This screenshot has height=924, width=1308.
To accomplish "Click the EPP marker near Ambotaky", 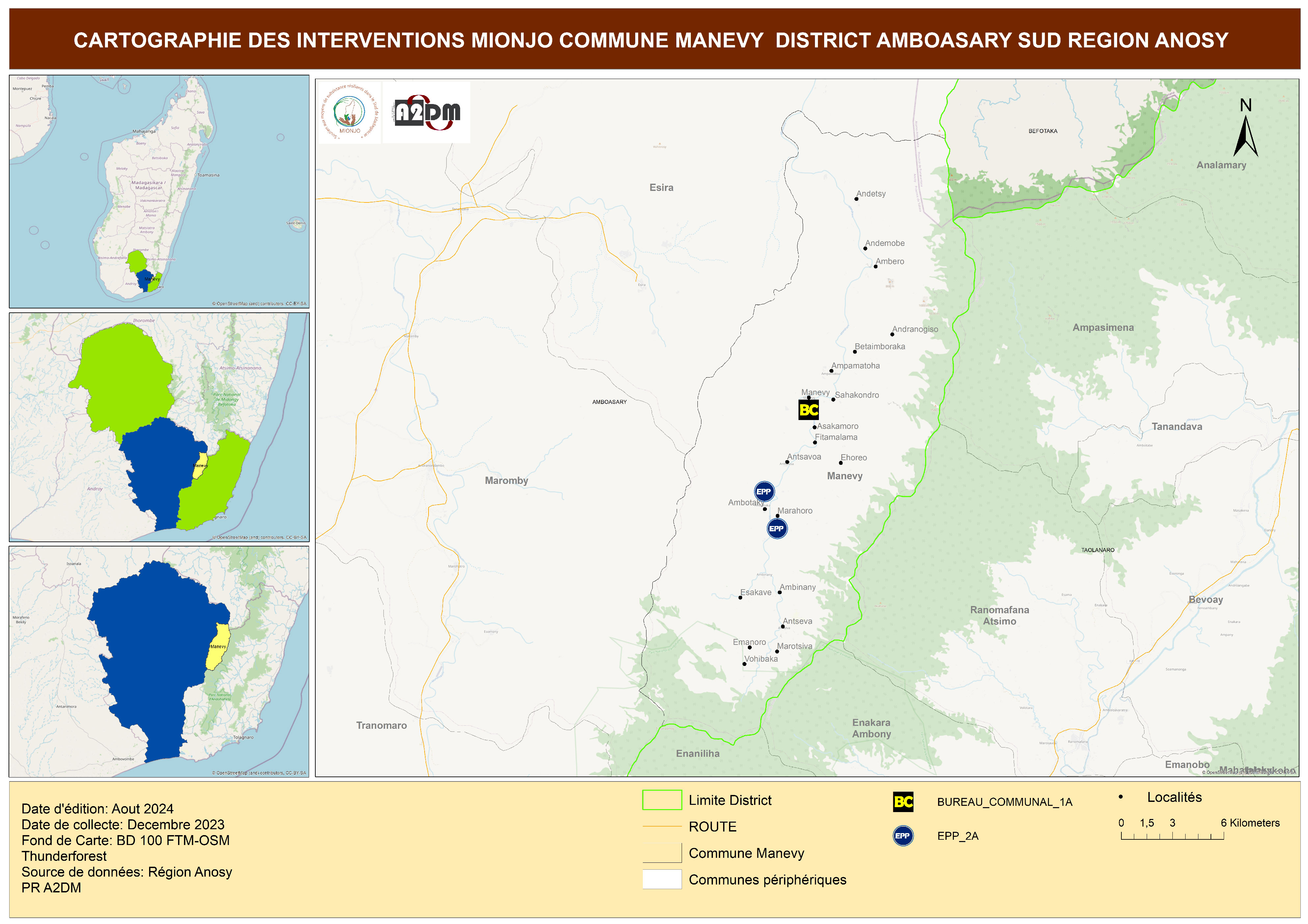I will pyautogui.click(x=764, y=491).
